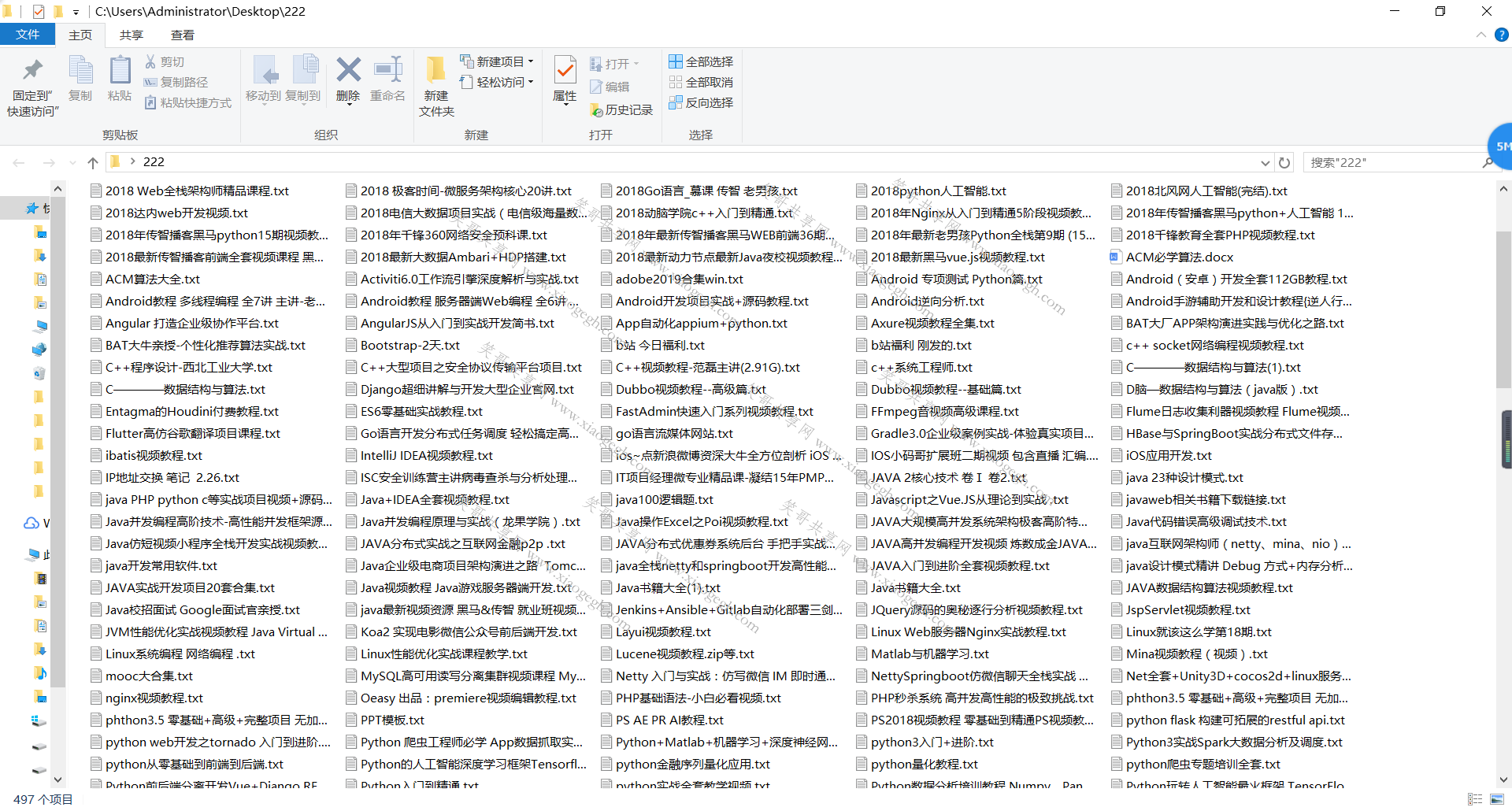1512x811 pixels.
Task: Click up arrow of file list scrollbar
Action: click(x=1503, y=189)
